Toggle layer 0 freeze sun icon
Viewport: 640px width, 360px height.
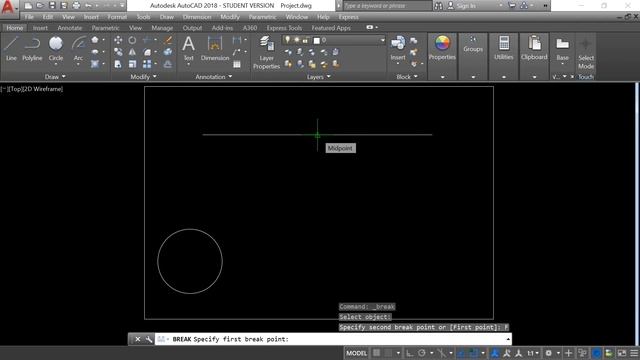(296, 40)
